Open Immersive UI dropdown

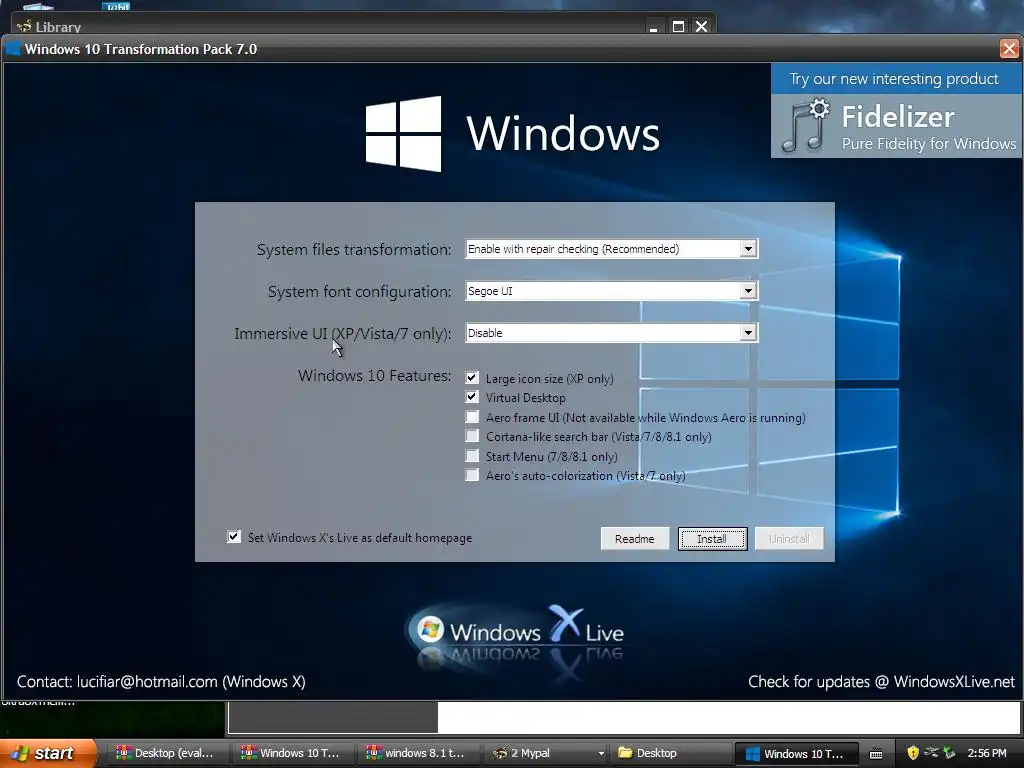pyautogui.click(x=748, y=333)
